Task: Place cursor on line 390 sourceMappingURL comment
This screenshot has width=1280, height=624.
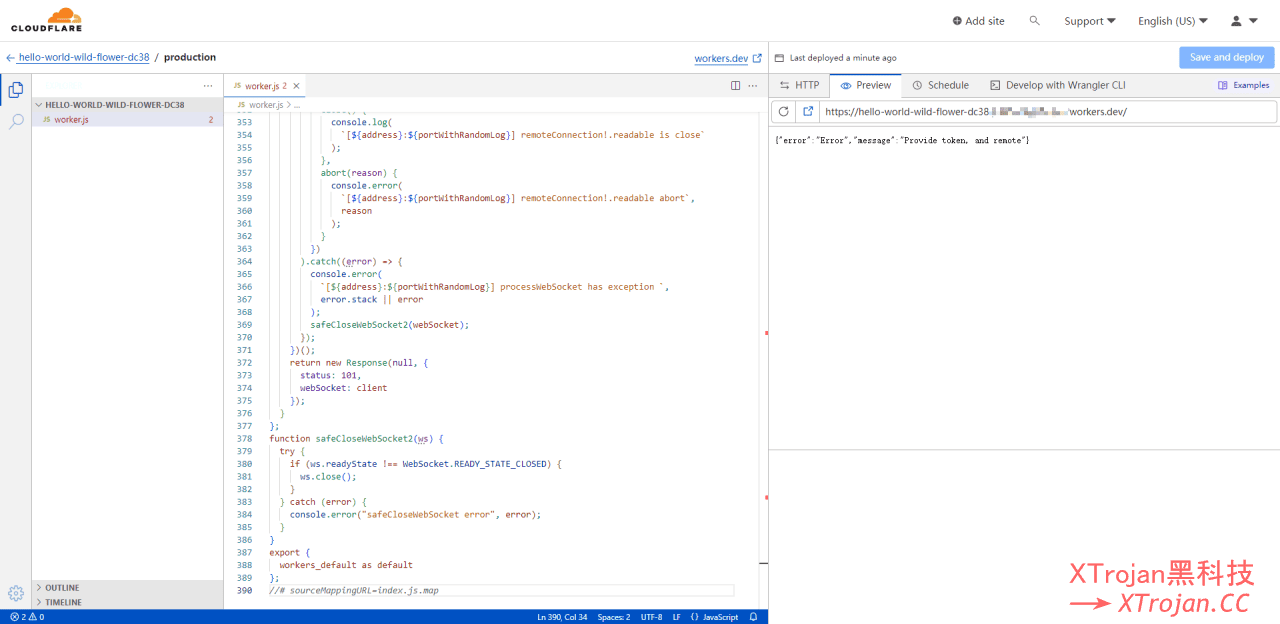Action: (x=353, y=590)
